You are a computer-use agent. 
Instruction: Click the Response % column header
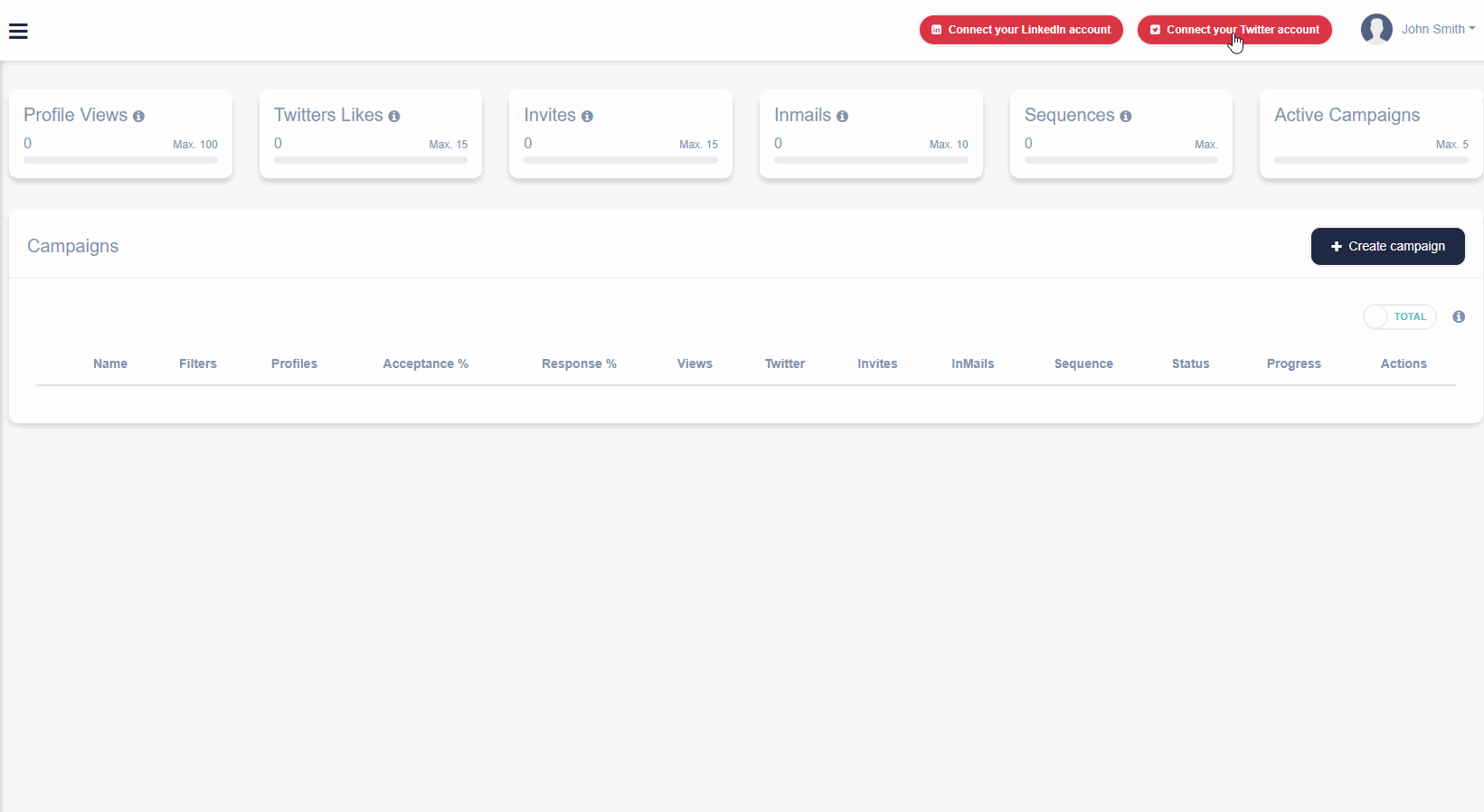click(x=579, y=364)
